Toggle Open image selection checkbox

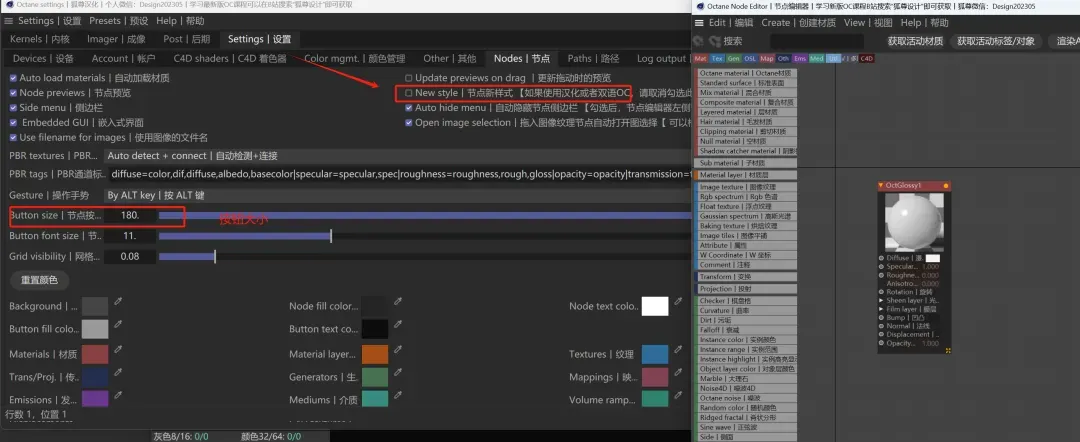tap(409, 123)
